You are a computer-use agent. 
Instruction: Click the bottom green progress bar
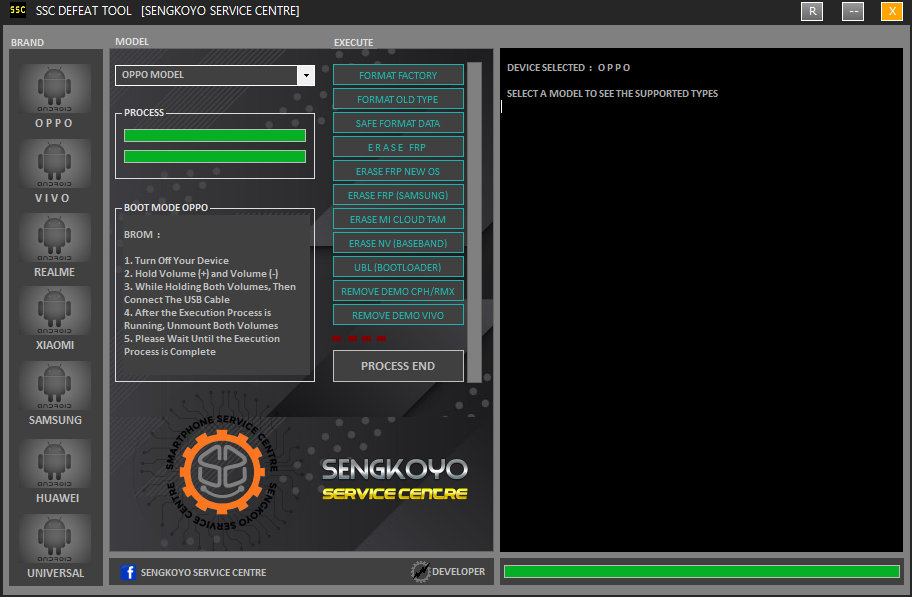click(x=702, y=570)
